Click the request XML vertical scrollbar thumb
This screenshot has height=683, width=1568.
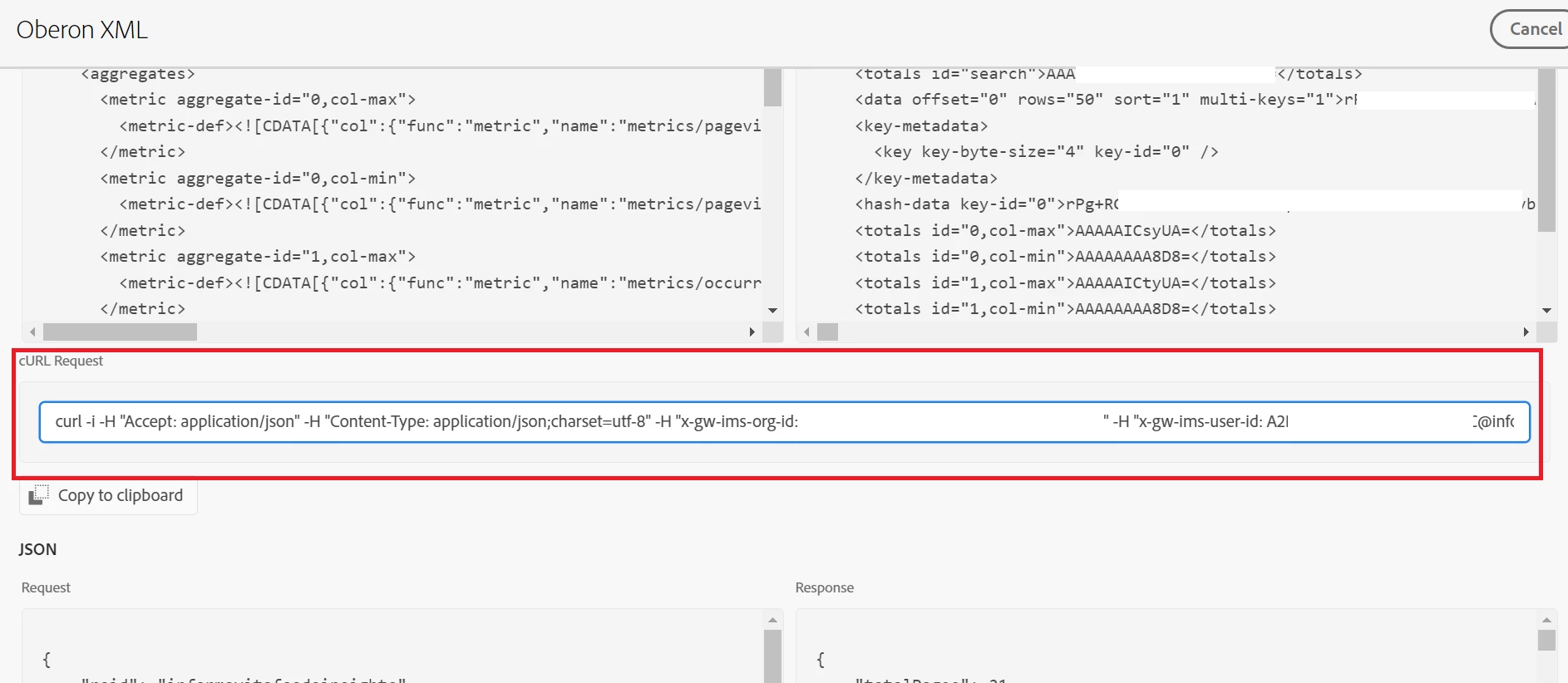(x=772, y=86)
